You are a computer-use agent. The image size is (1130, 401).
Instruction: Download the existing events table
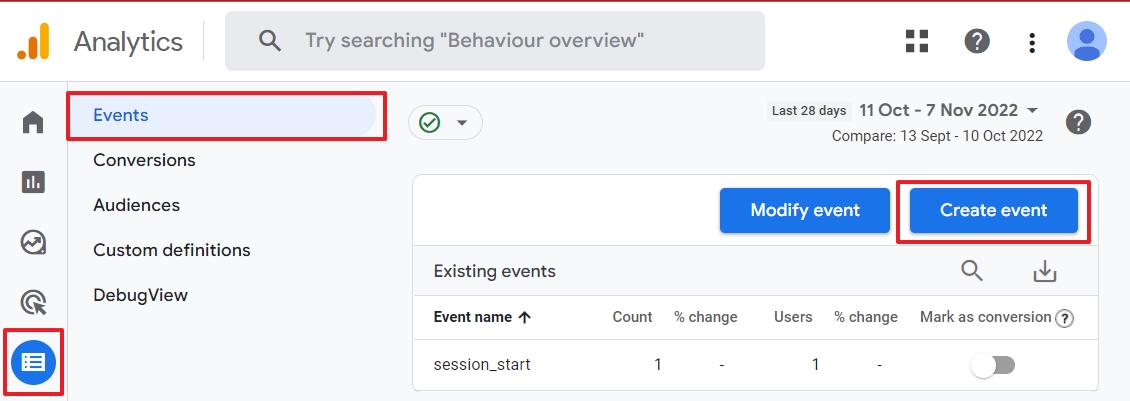[x=1044, y=271]
